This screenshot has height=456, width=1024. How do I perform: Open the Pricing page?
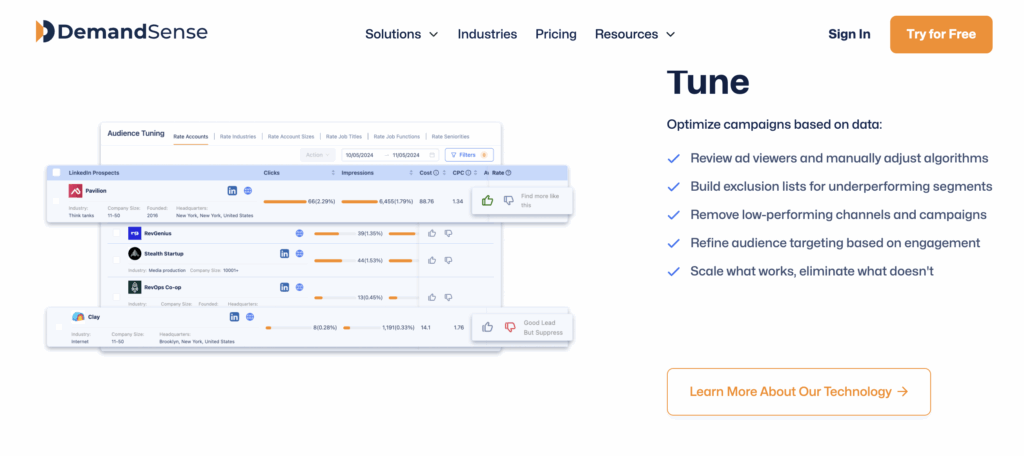556,34
